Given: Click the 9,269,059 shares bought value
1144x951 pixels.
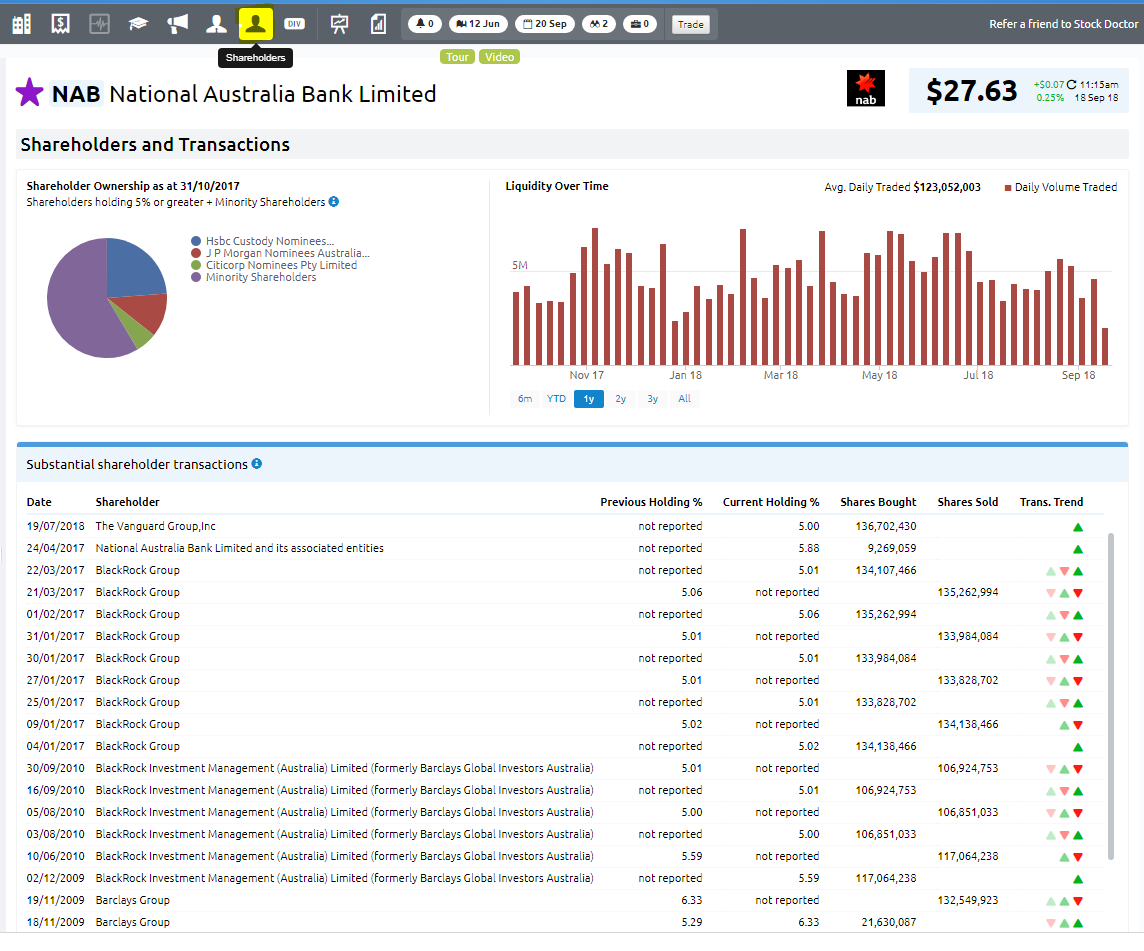Looking at the screenshot, I should [x=892, y=548].
